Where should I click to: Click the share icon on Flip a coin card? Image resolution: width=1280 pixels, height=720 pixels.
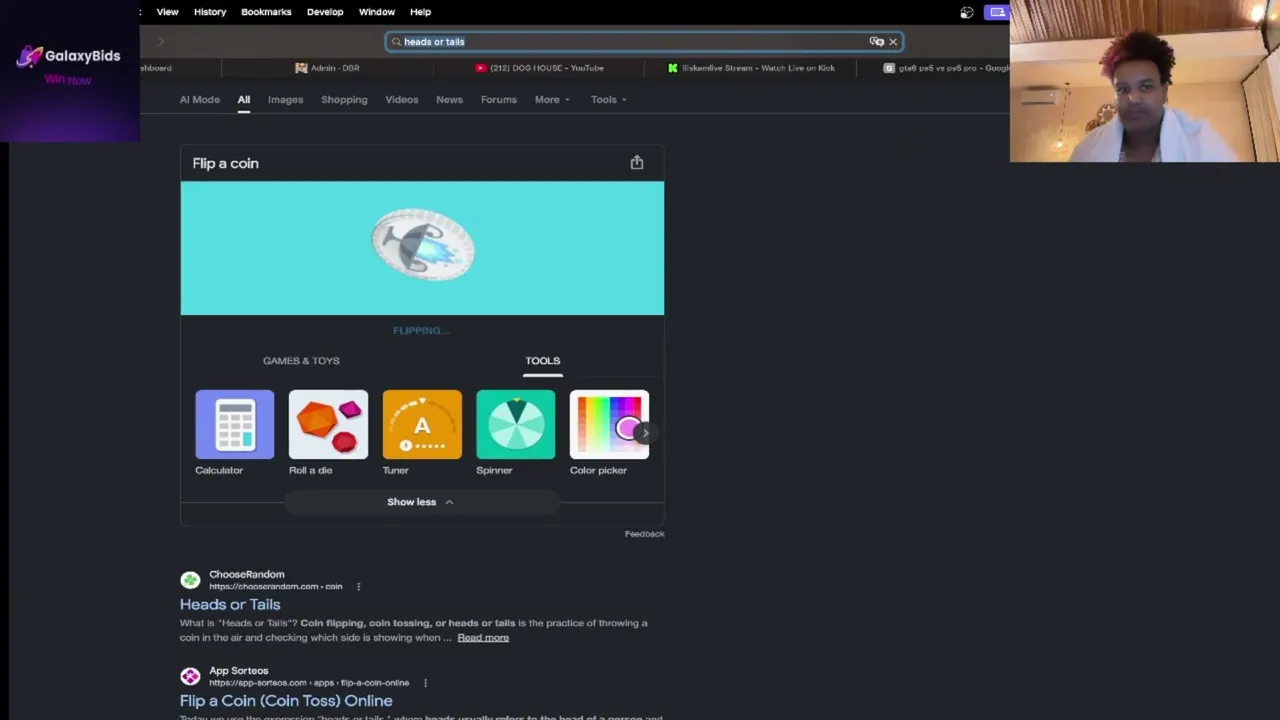[637, 162]
